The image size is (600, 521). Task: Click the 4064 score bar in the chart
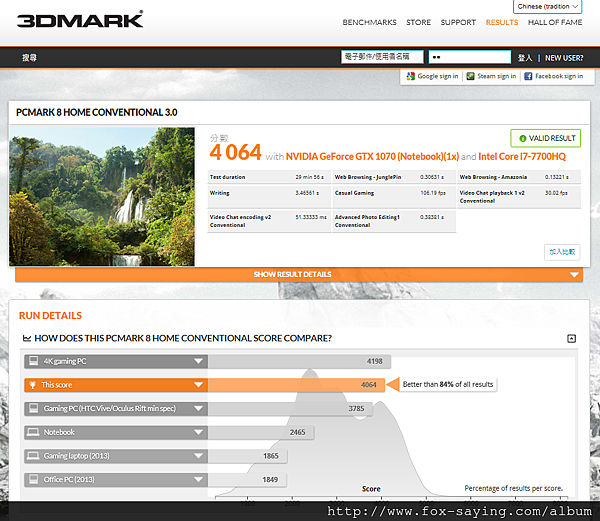point(297,385)
